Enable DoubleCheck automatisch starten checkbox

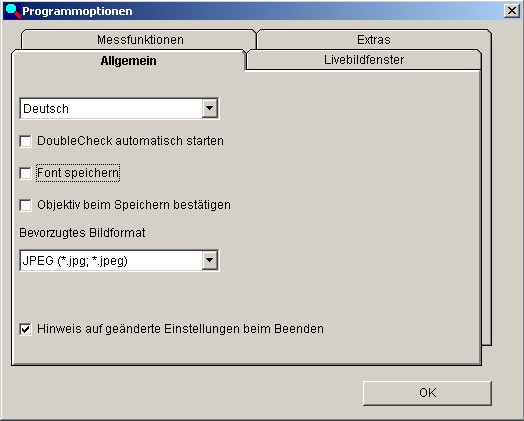pos(25,141)
